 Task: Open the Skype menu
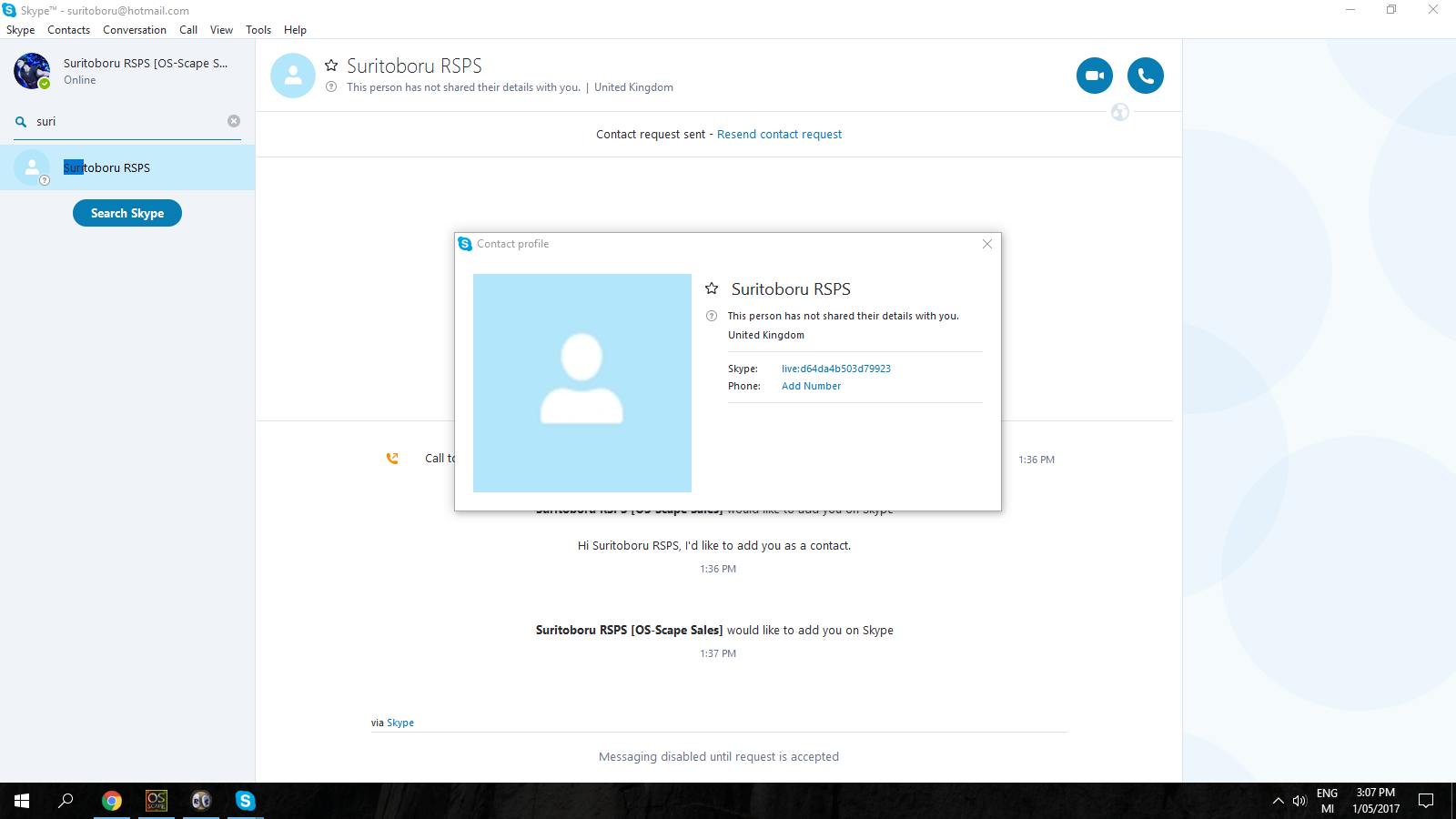point(20,30)
